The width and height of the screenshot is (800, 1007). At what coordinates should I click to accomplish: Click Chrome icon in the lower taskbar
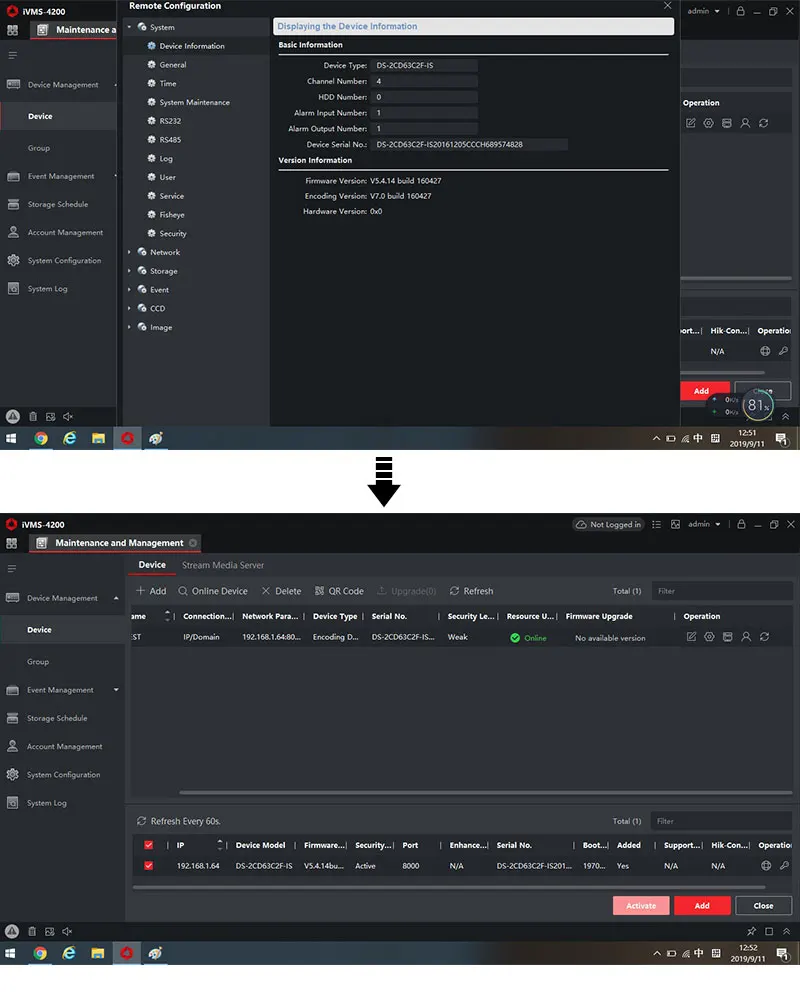pyautogui.click(x=40, y=953)
